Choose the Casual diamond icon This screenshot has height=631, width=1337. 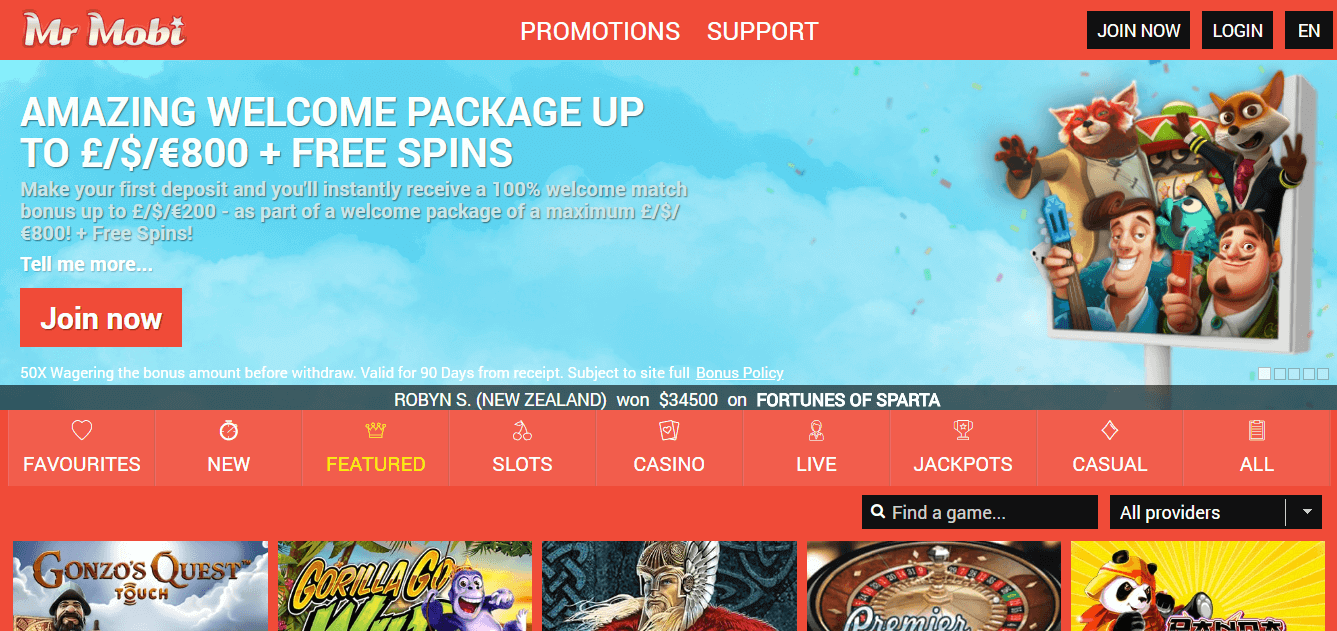(1110, 431)
